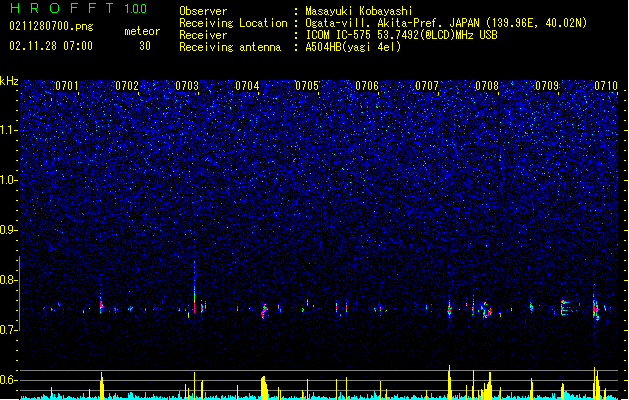Select the meteor count value 30
Image resolution: width=629 pixels, height=400 pixels.
point(145,46)
